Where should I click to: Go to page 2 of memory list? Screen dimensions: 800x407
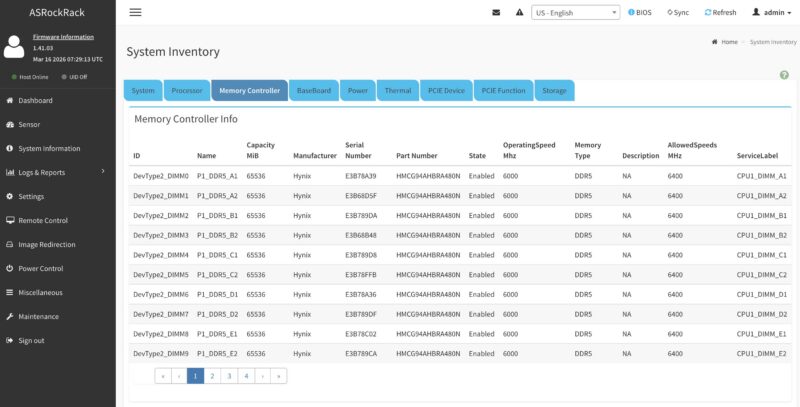tap(212, 376)
